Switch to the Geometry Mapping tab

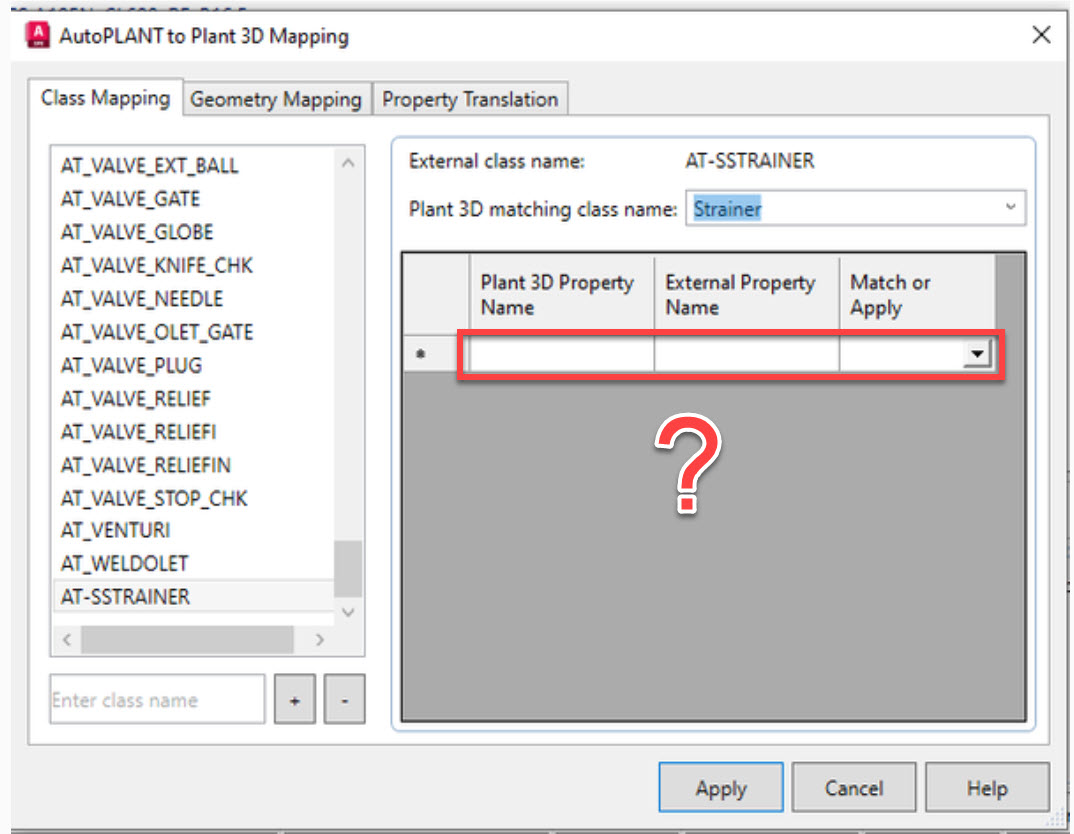coord(276,99)
